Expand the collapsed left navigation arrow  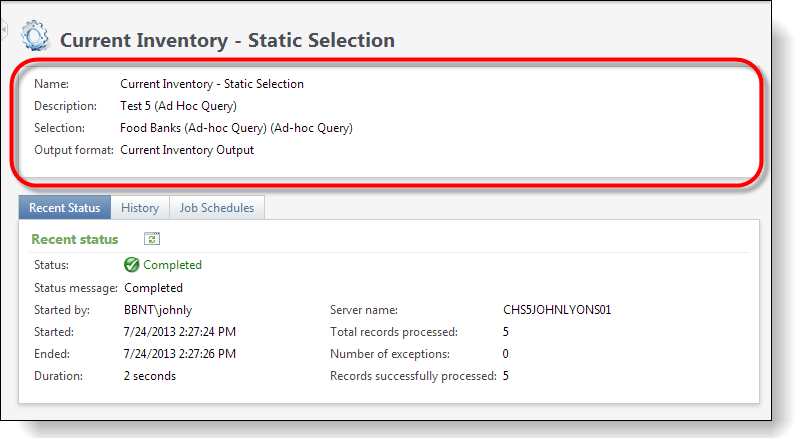[4, 29]
